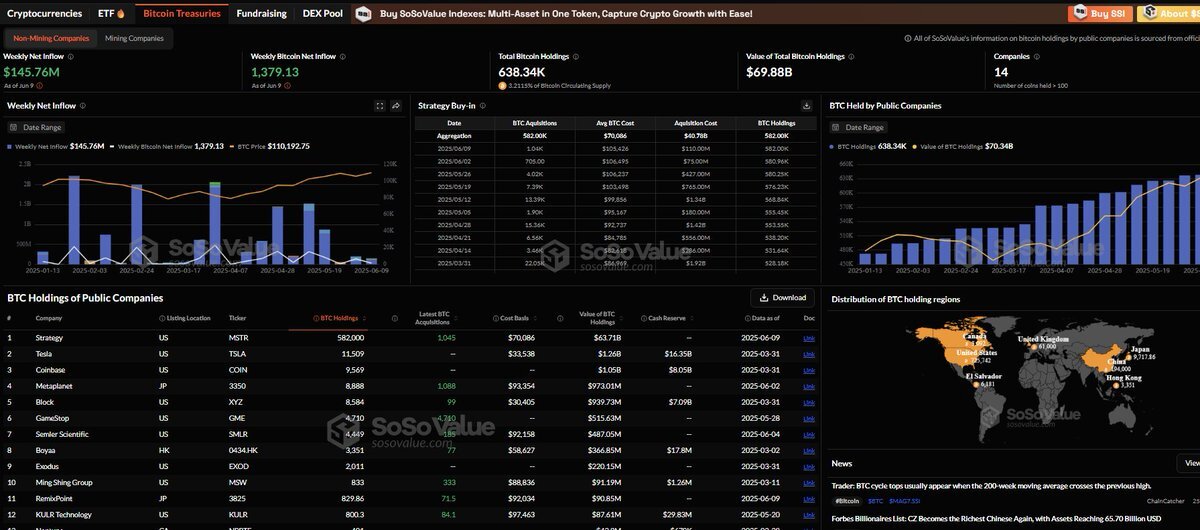This screenshot has height=530, width=1200.
Task: Open info tooltip next to Weekly Net Inflow stat
Action: (x=70, y=57)
